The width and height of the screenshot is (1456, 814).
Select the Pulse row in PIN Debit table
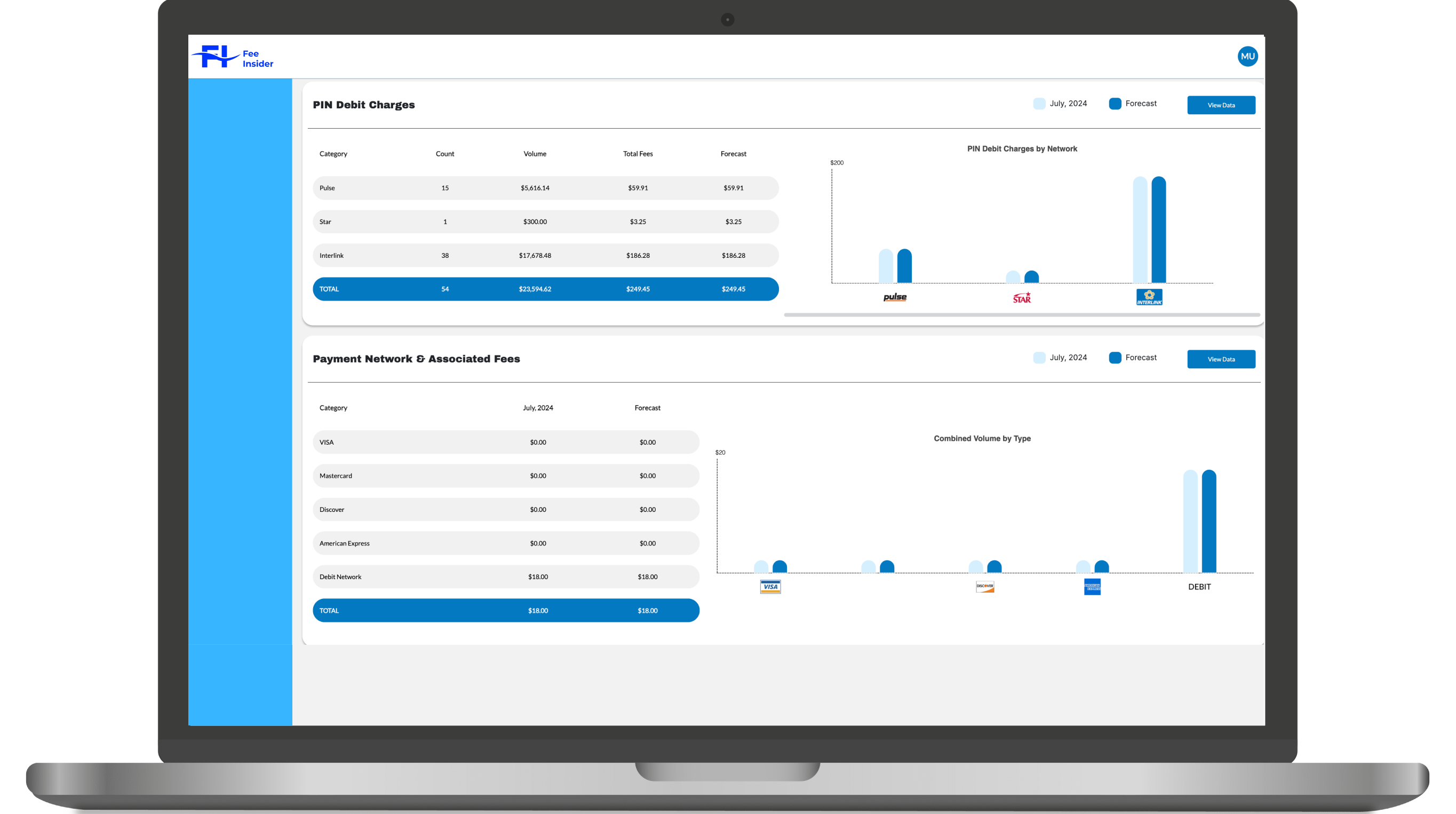point(545,188)
